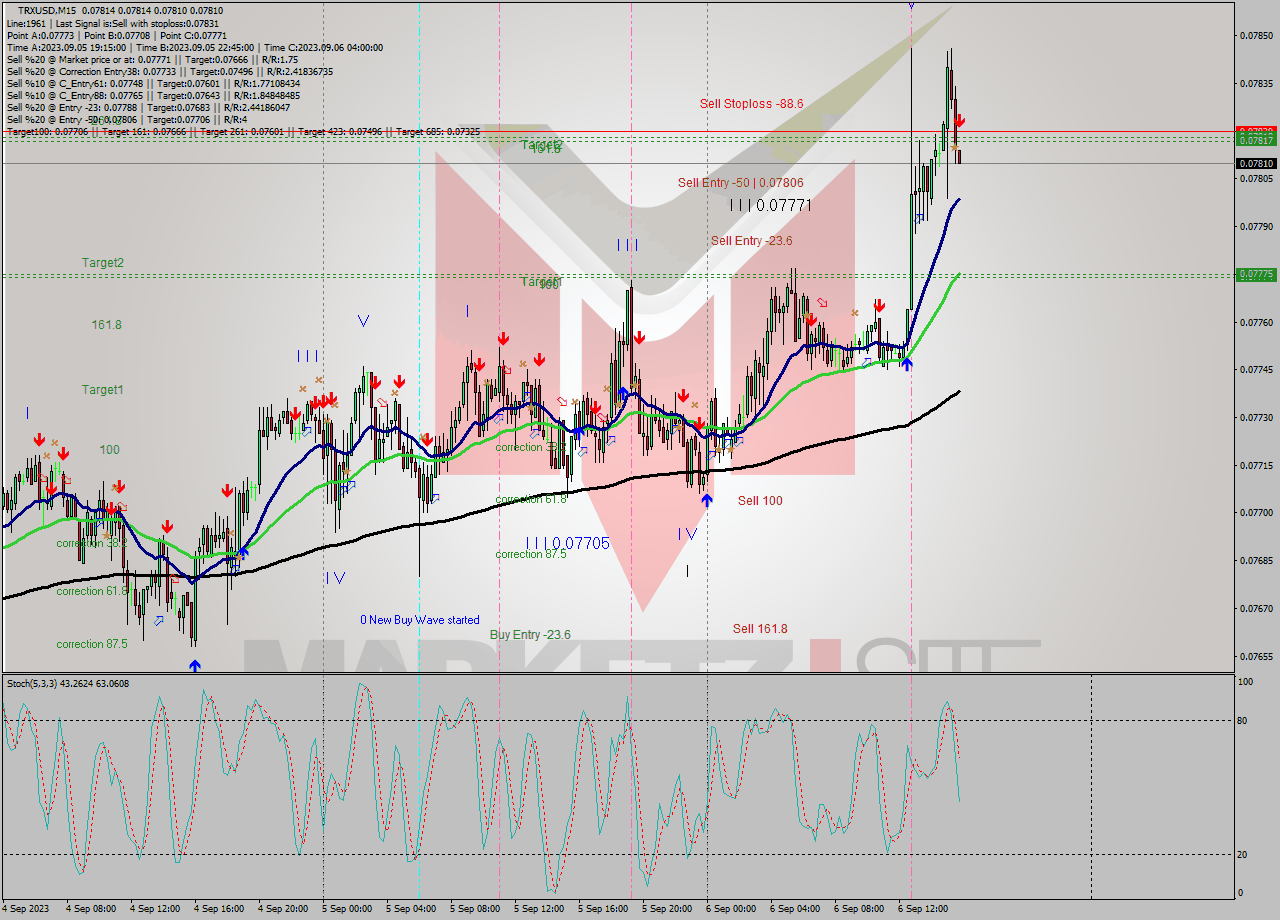Select the '5 Sep 20:00' time label
Image resolution: width=1280 pixels, height=920 pixels.
667,909
